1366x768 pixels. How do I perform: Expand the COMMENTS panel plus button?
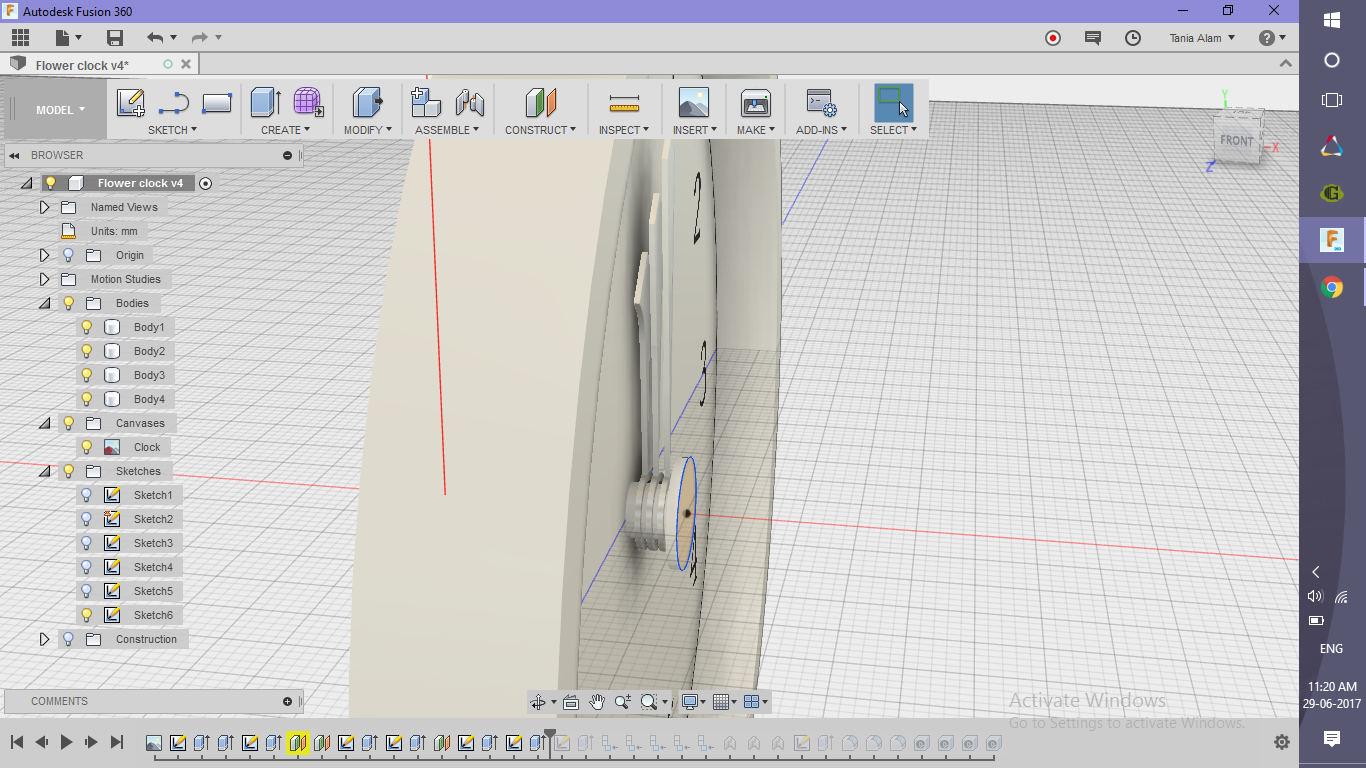288,701
